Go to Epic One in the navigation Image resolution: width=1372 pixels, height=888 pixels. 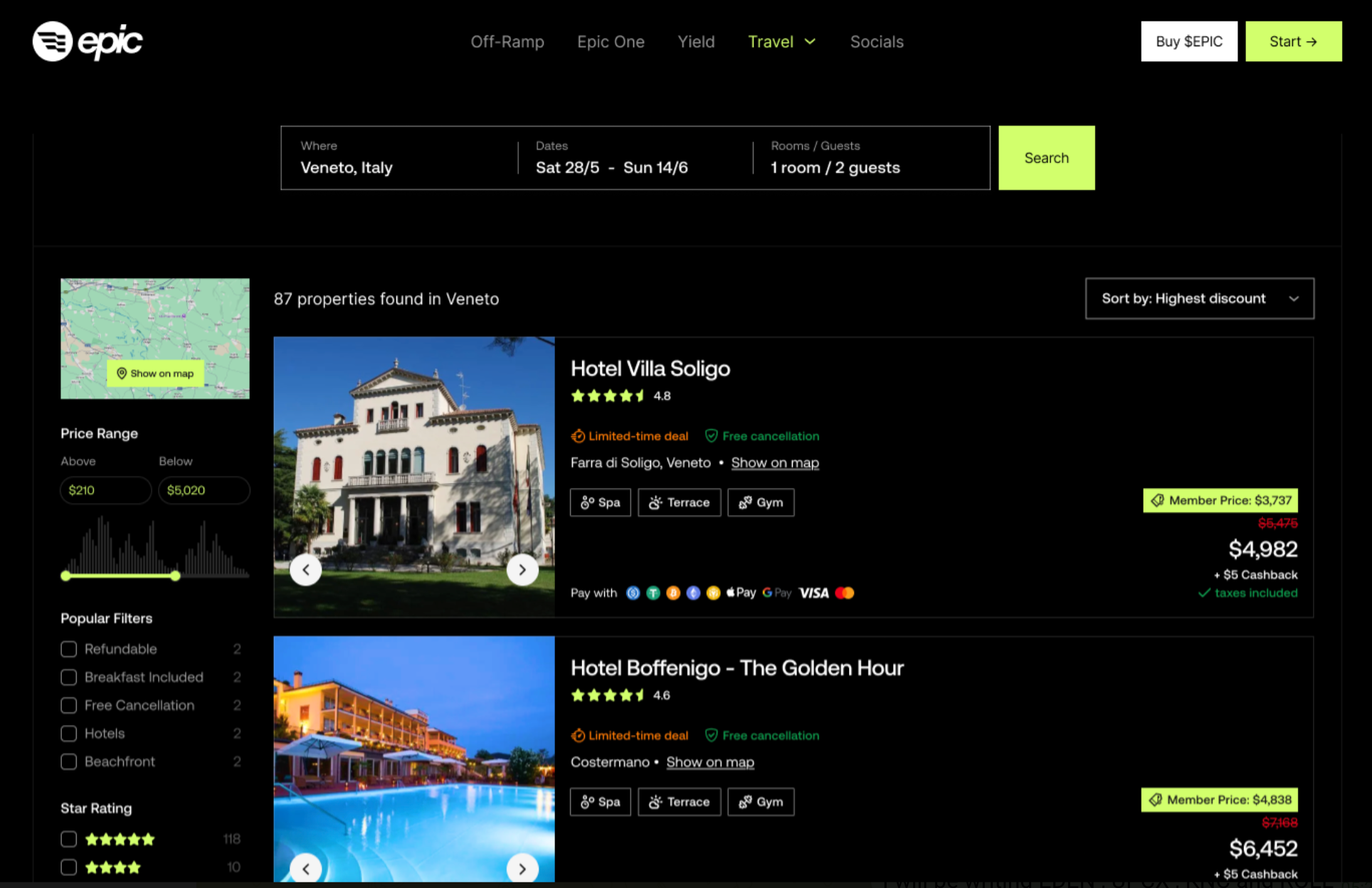coord(611,42)
